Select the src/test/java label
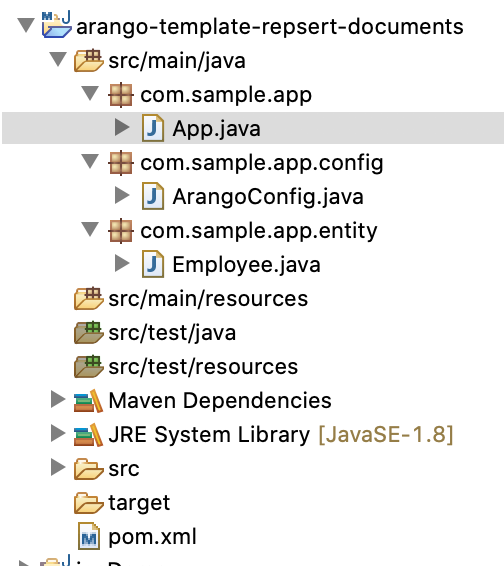This screenshot has width=504, height=566. tap(172, 333)
